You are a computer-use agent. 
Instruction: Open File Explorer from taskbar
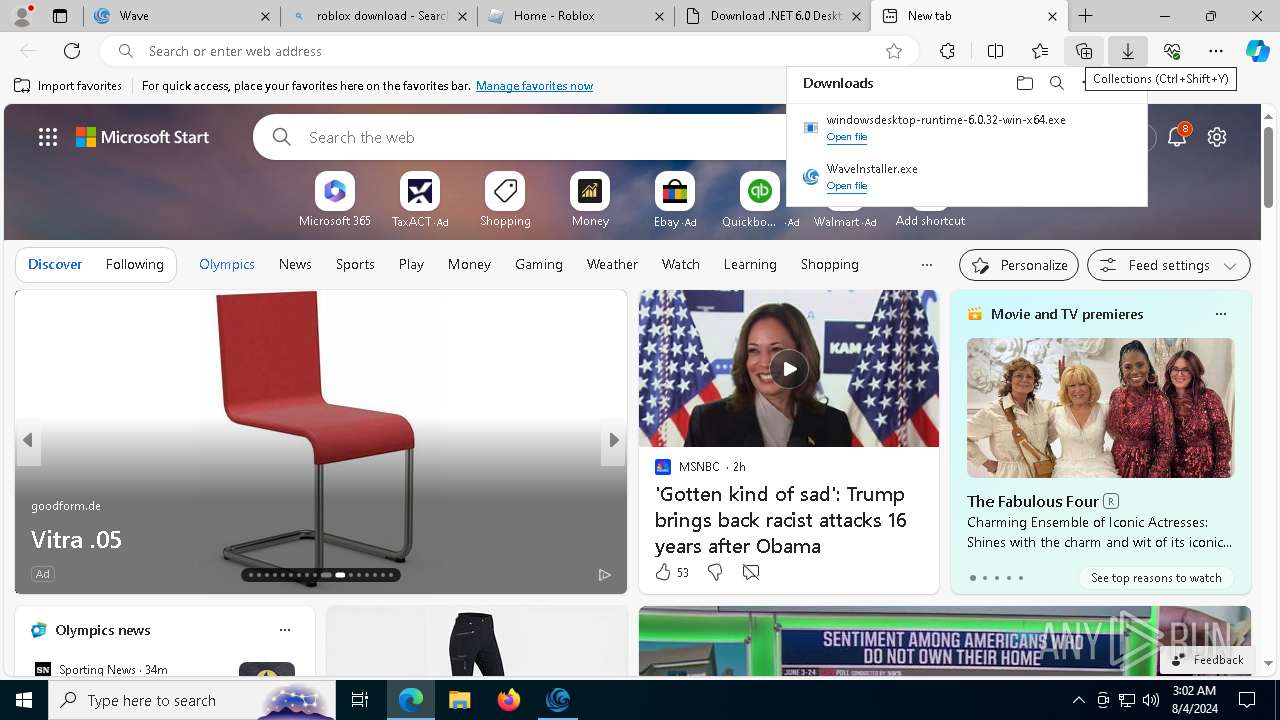(x=459, y=700)
